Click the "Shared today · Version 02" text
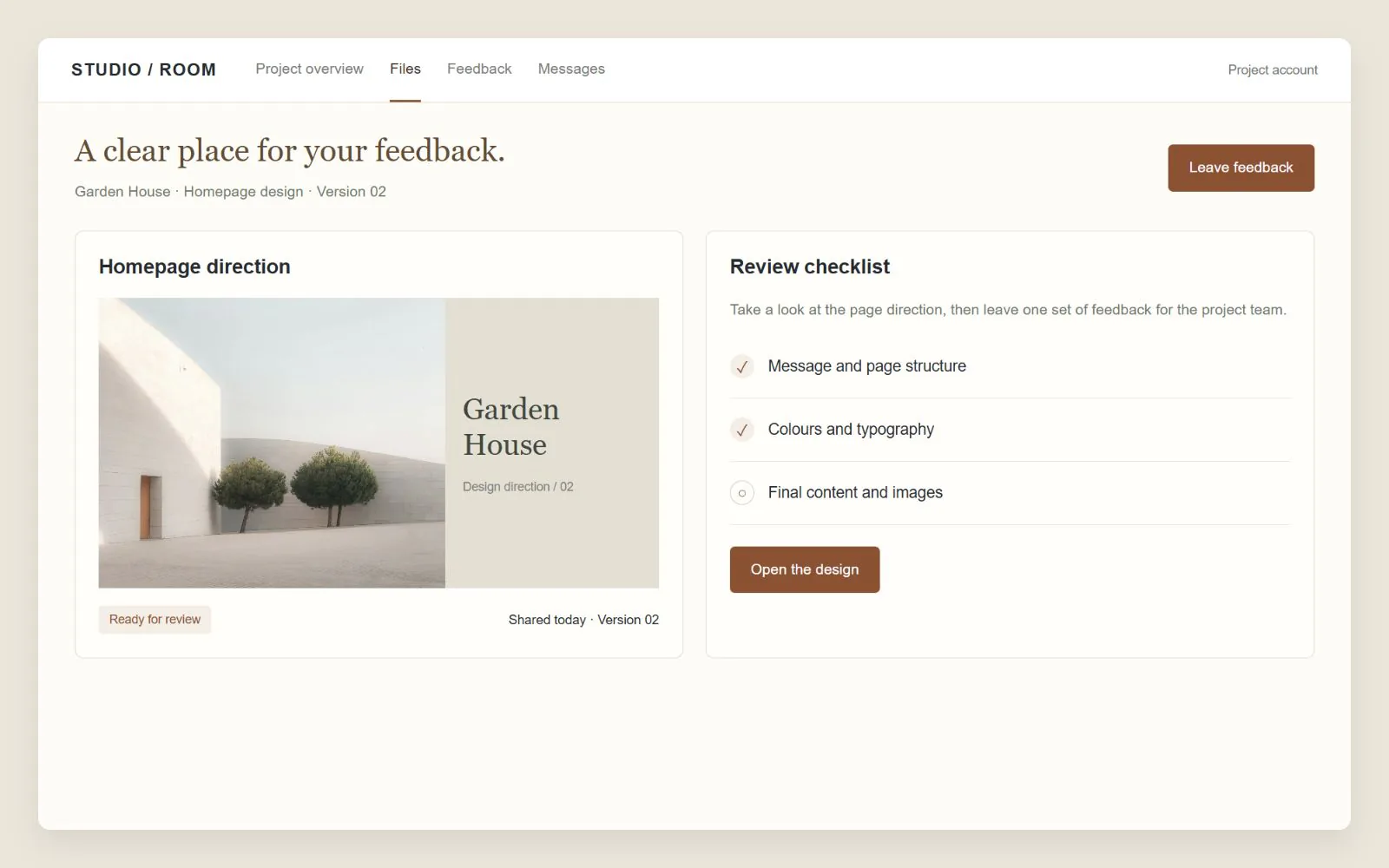This screenshot has width=1389, height=868. pos(583,620)
